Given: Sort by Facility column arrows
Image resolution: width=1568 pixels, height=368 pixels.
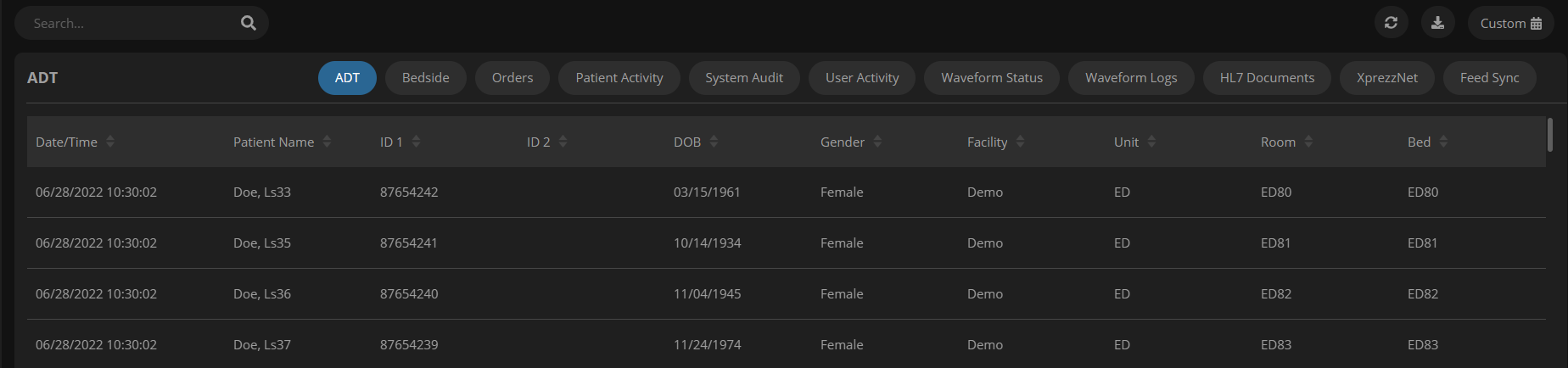Looking at the screenshot, I should 1020,142.
